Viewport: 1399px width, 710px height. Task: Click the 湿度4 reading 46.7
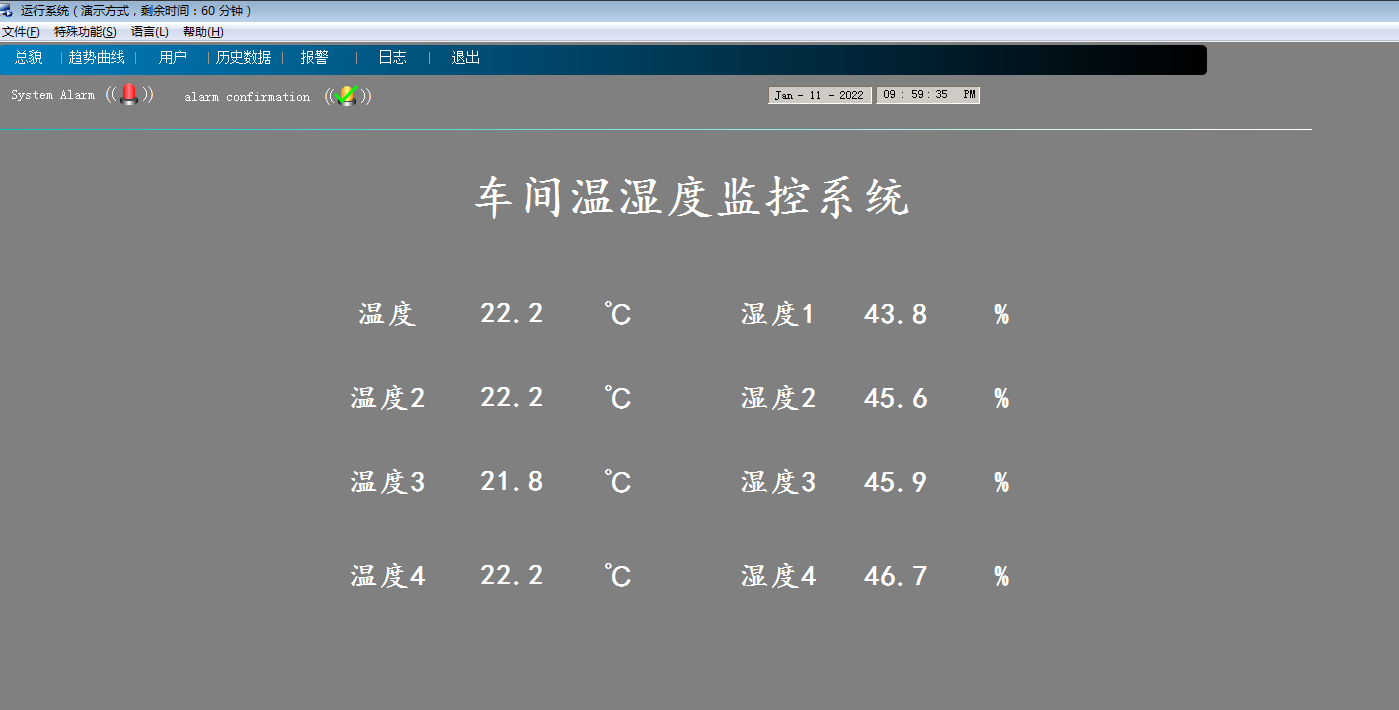pos(895,576)
